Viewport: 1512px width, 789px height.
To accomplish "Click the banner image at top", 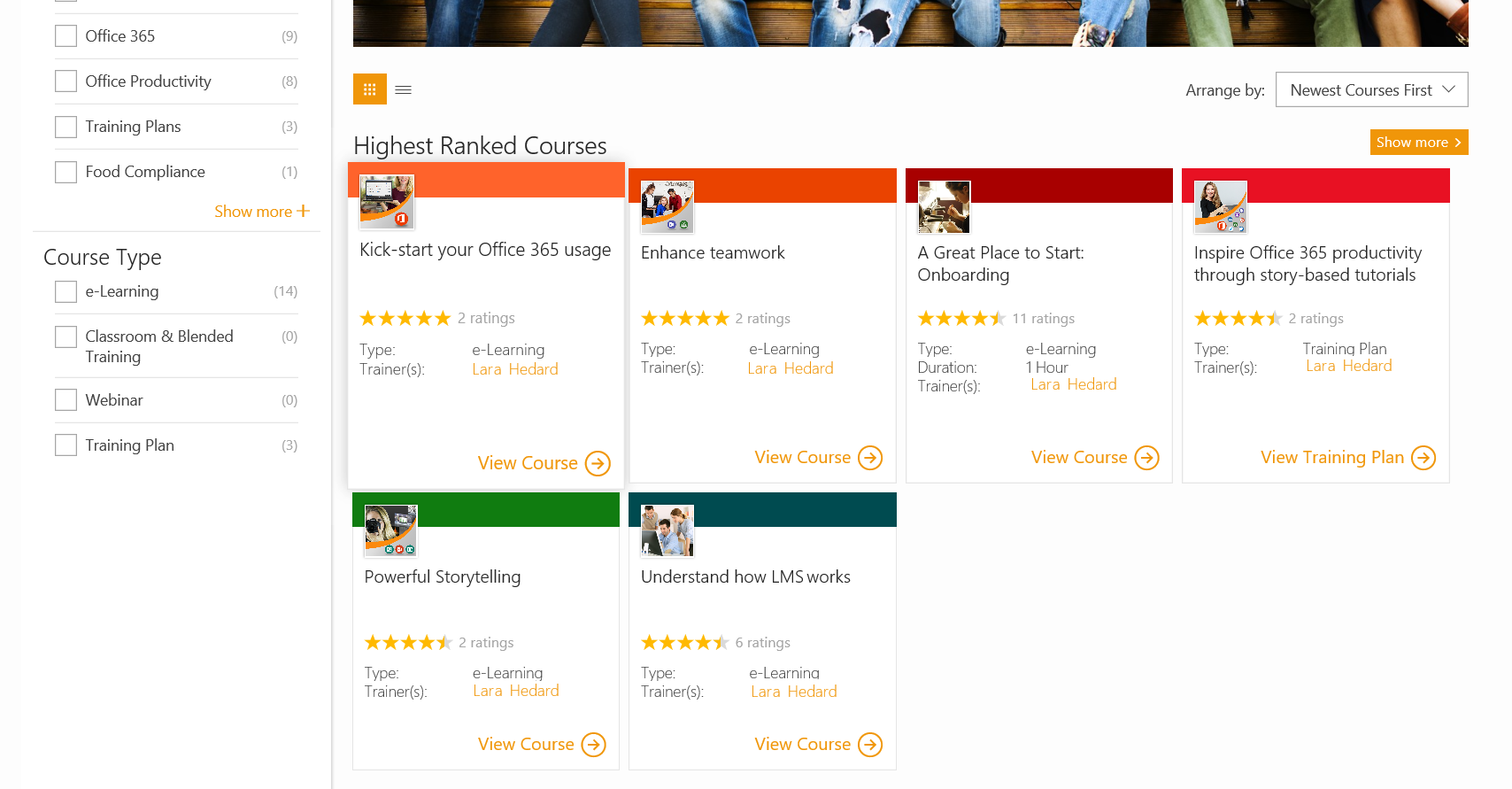I will pyautogui.click(x=910, y=23).
